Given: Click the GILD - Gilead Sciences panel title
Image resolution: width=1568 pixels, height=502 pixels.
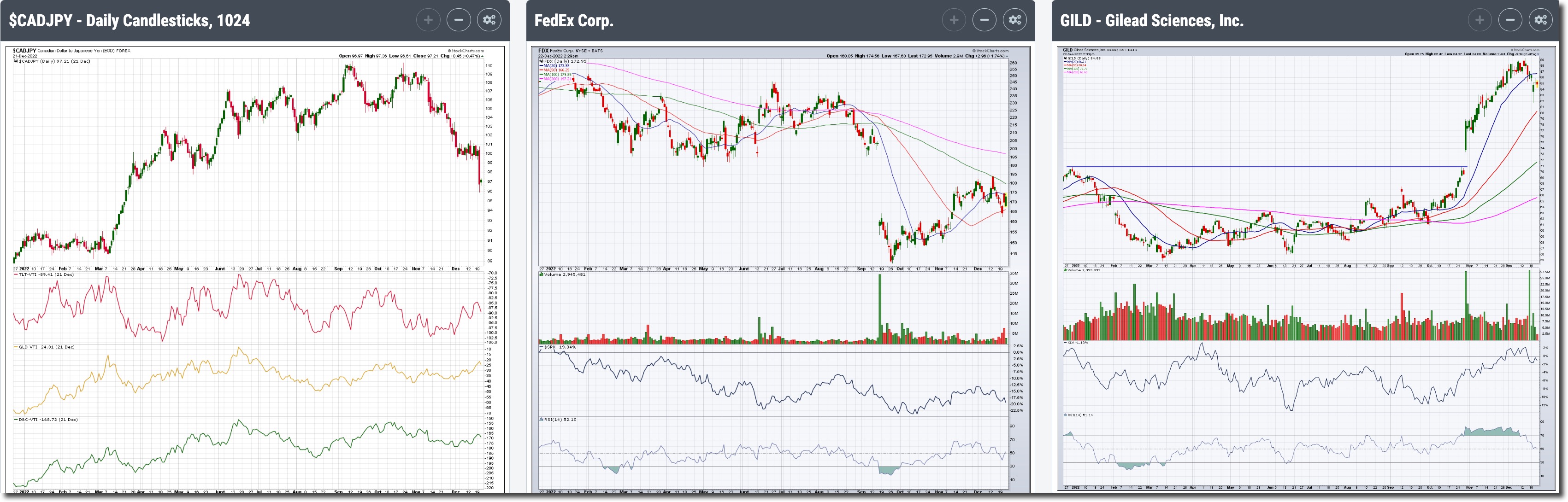Looking at the screenshot, I should [x=1151, y=21].
